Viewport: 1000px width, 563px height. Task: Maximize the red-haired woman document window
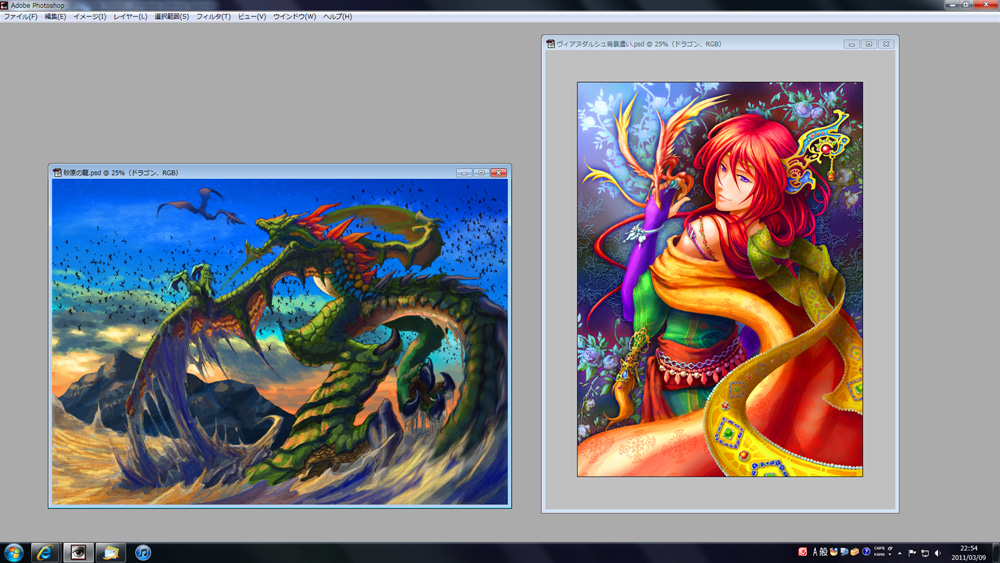click(869, 44)
